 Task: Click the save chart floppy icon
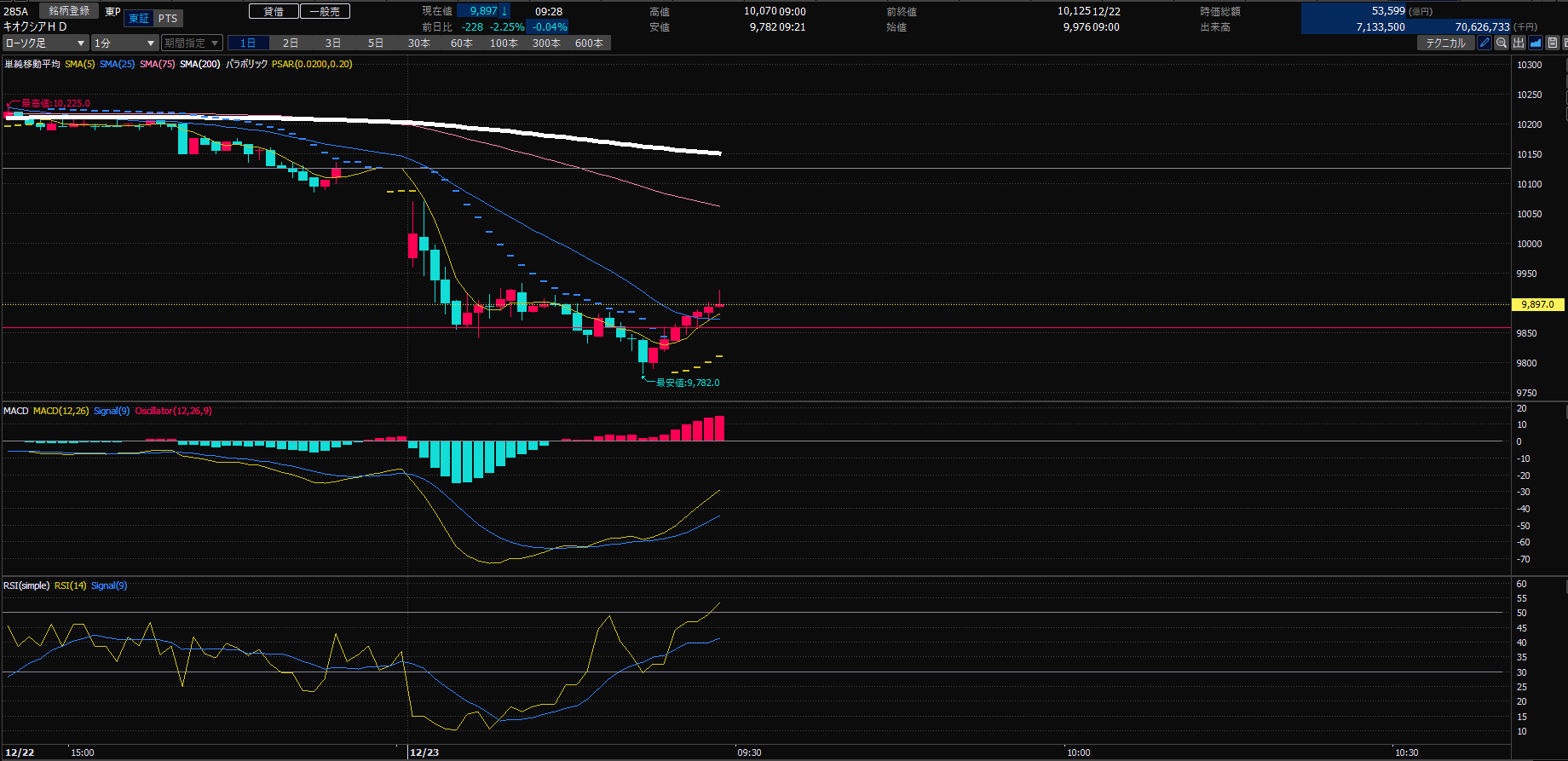pyautogui.click(x=1553, y=43)
